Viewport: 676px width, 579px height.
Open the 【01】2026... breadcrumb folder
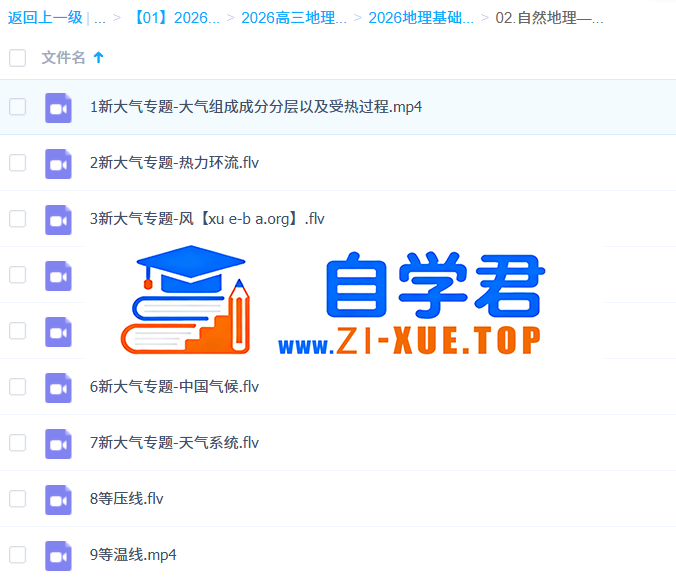(x=176, y=18)
